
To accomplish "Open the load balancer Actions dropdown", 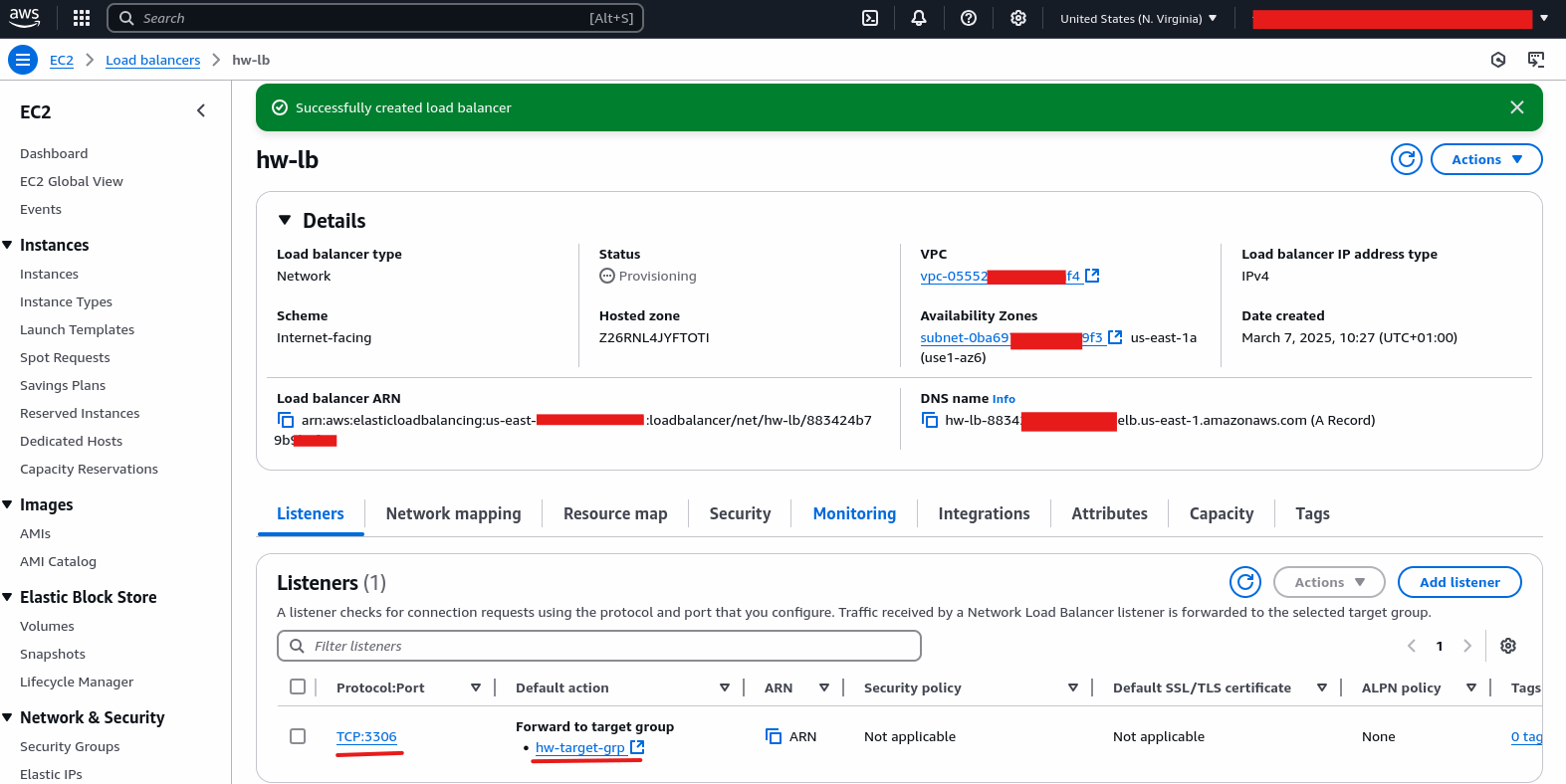I will (x=1486, y=159).
